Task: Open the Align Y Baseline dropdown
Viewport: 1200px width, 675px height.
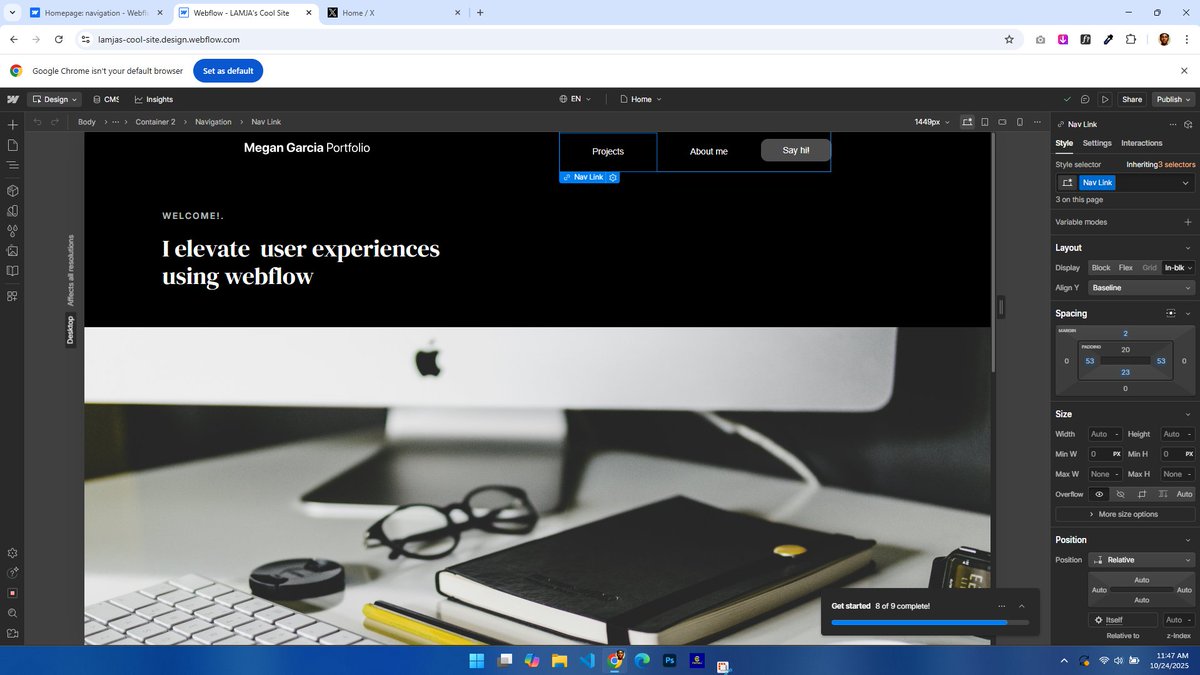Action: click(x=1141, y=288)
